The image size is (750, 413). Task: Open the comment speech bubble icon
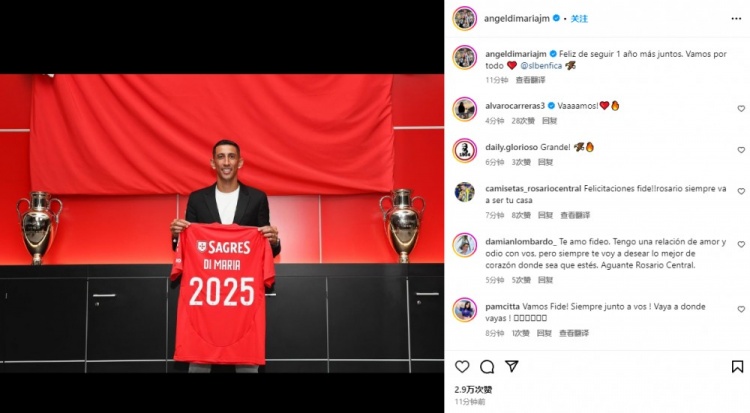pyautogui.click(x=487, y=367)
